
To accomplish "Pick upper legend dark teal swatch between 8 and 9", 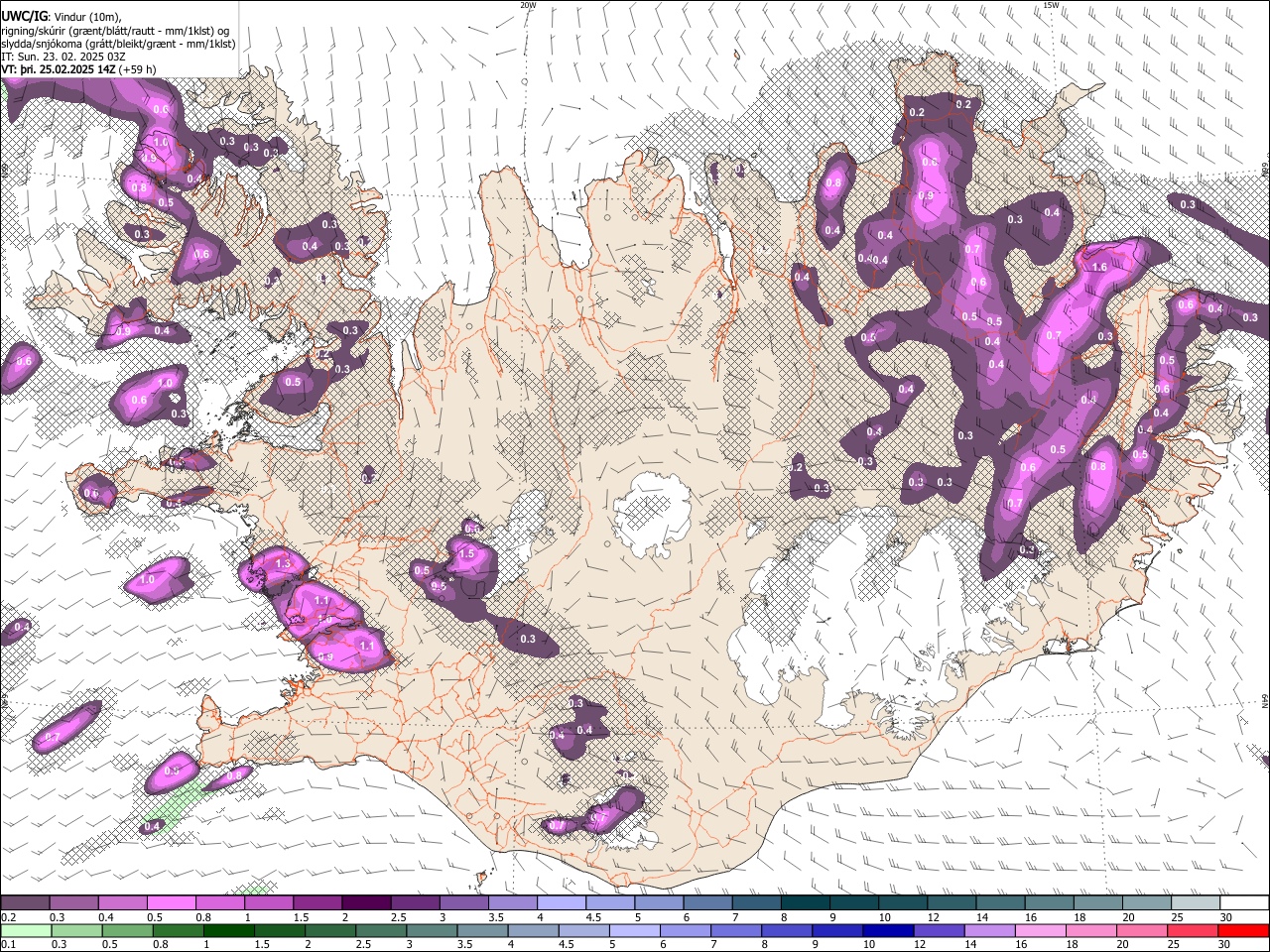I will pos(806,903).
